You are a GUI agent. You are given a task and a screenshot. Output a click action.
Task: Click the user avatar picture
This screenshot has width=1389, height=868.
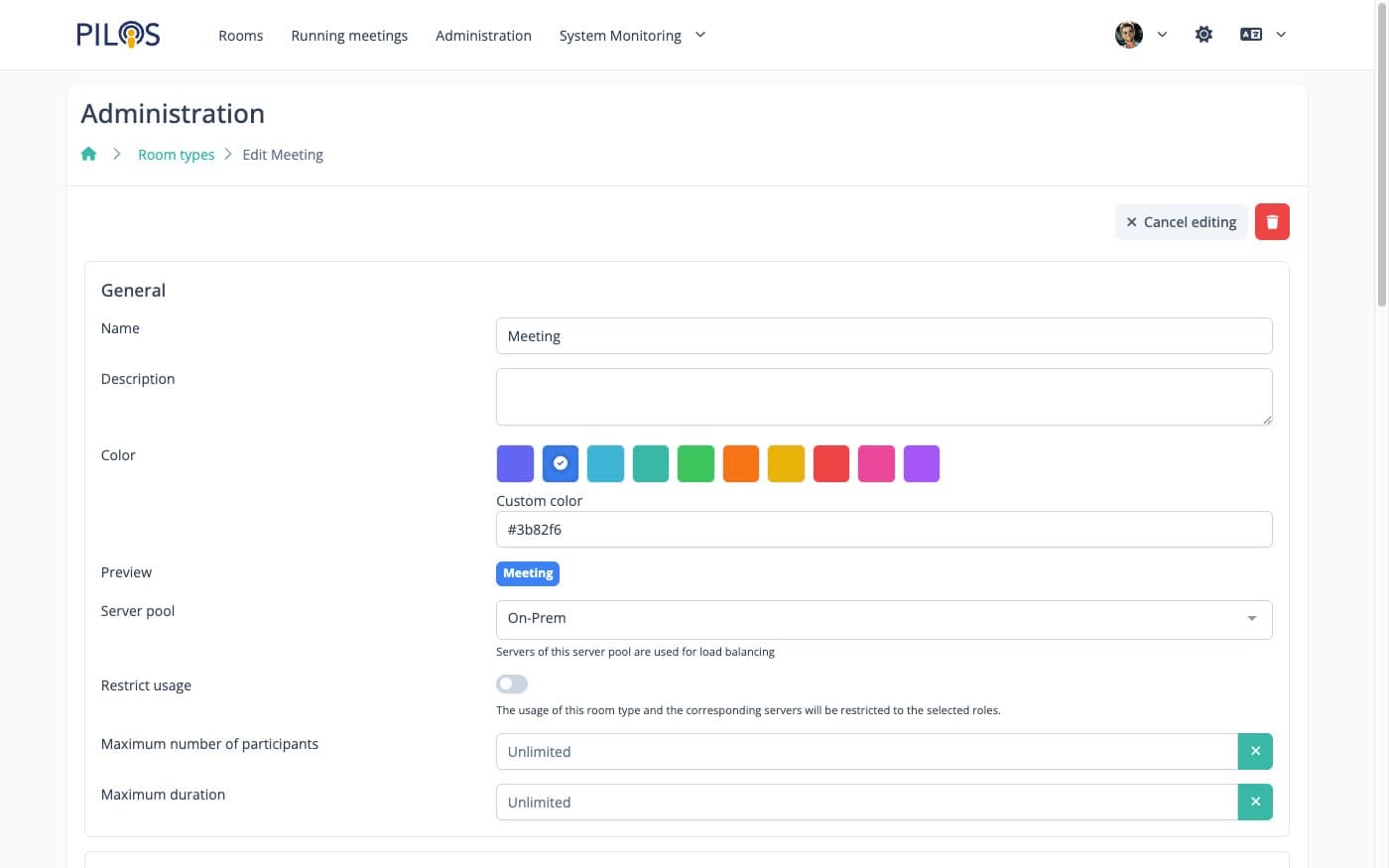click(1128, 35)
